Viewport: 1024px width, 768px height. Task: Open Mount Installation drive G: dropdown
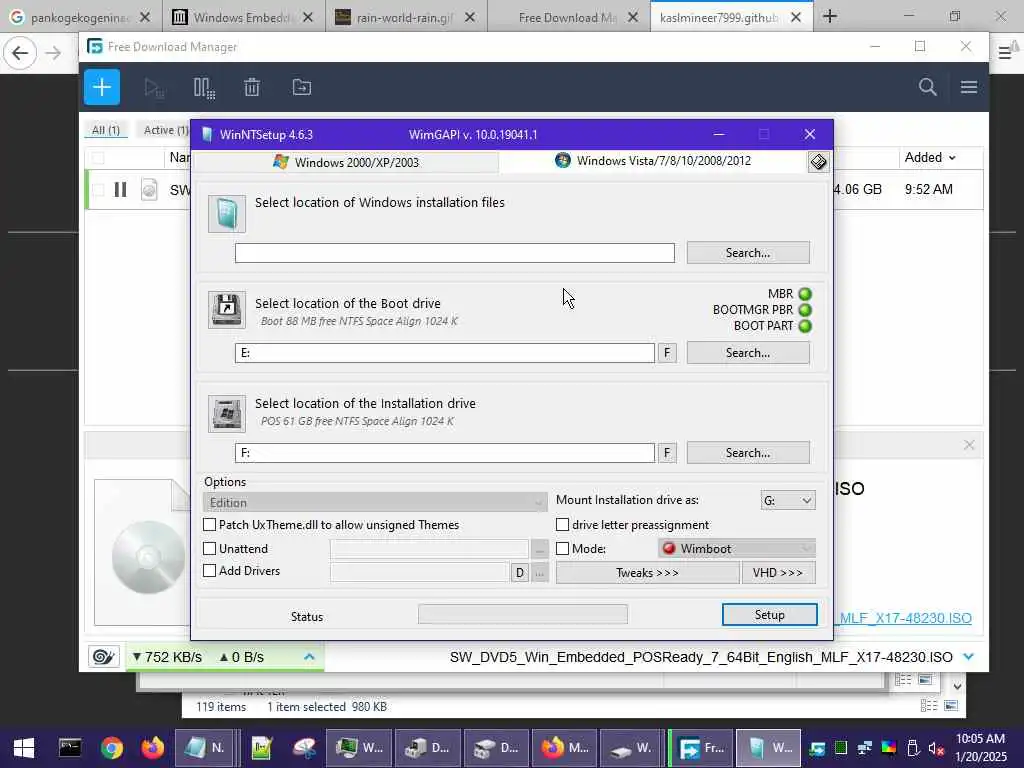tap(788, 500)
